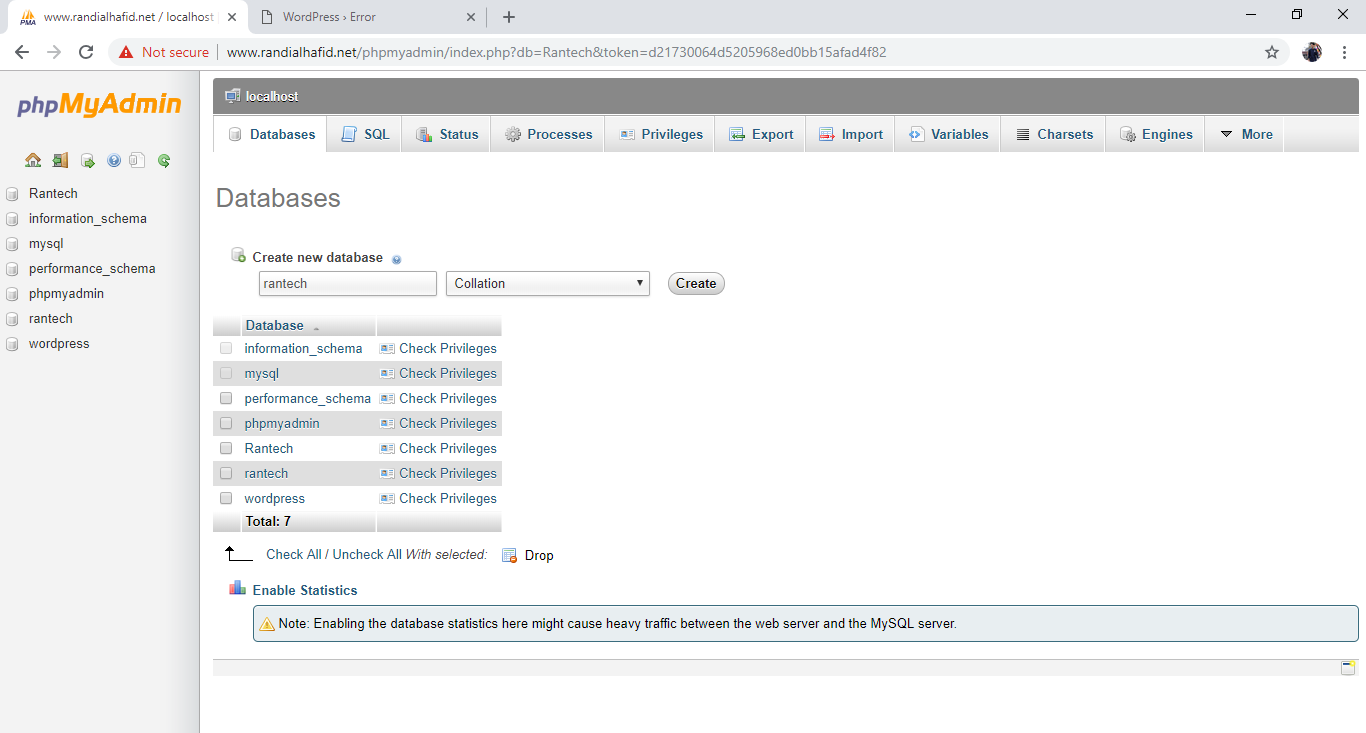
Task: Click the Log out door icon
Action: coord(60,160)
